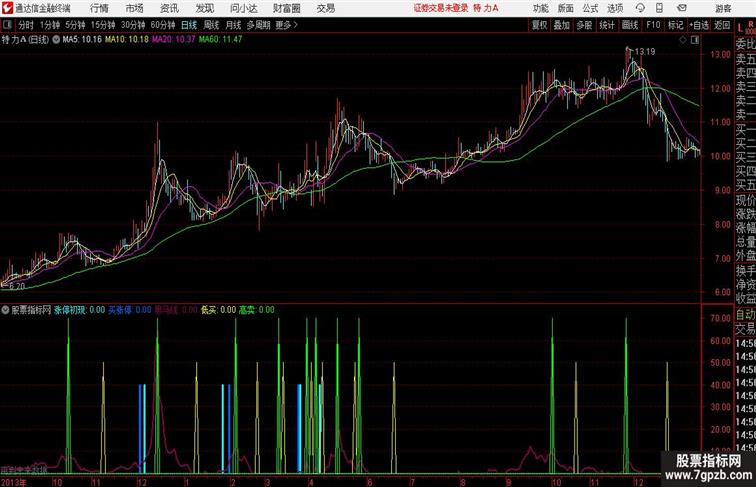Image resolution: width=756 pixels, height=487 pixels.
Task: Click the 涨停初现: 0.00 indicator label
Action: click(79, 310)
